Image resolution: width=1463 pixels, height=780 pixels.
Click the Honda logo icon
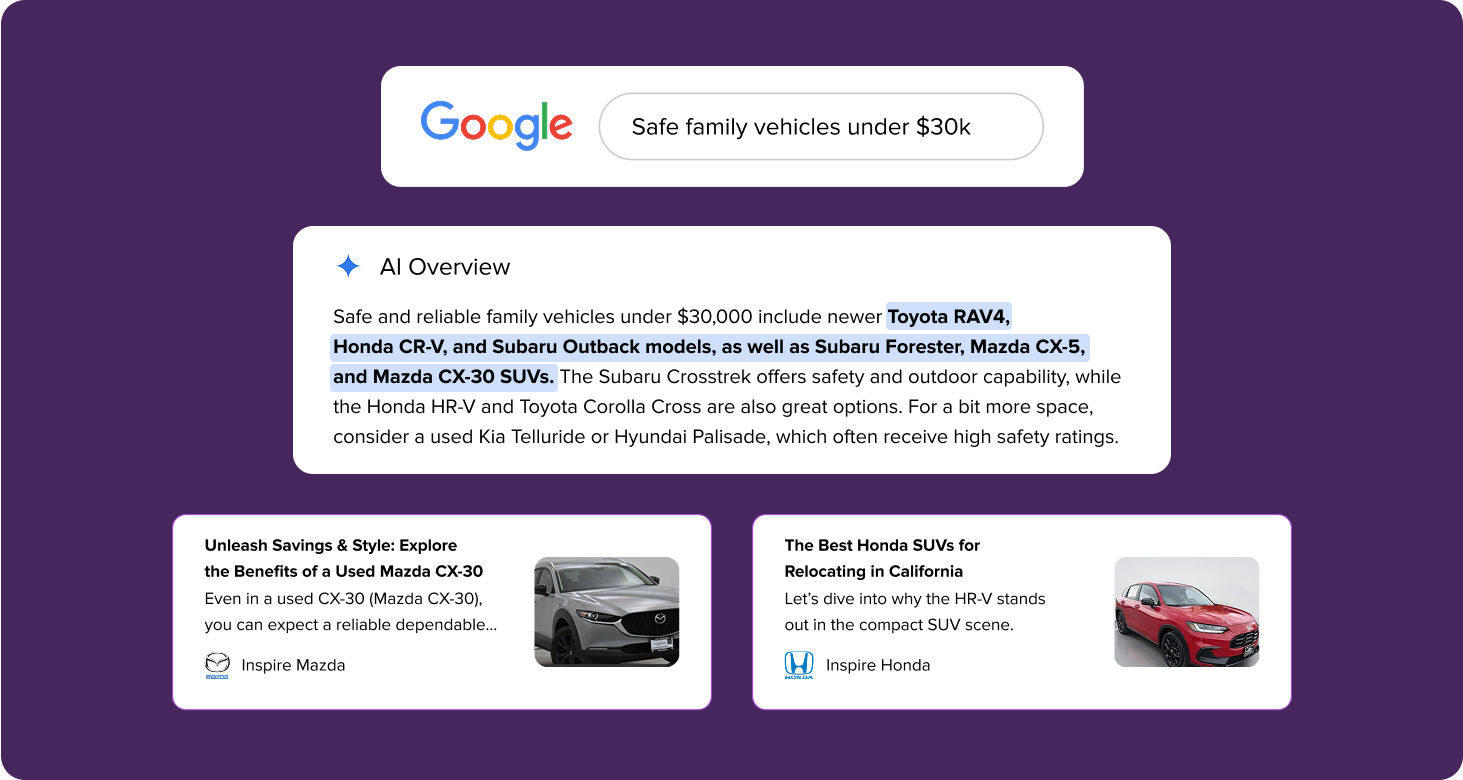799,665
